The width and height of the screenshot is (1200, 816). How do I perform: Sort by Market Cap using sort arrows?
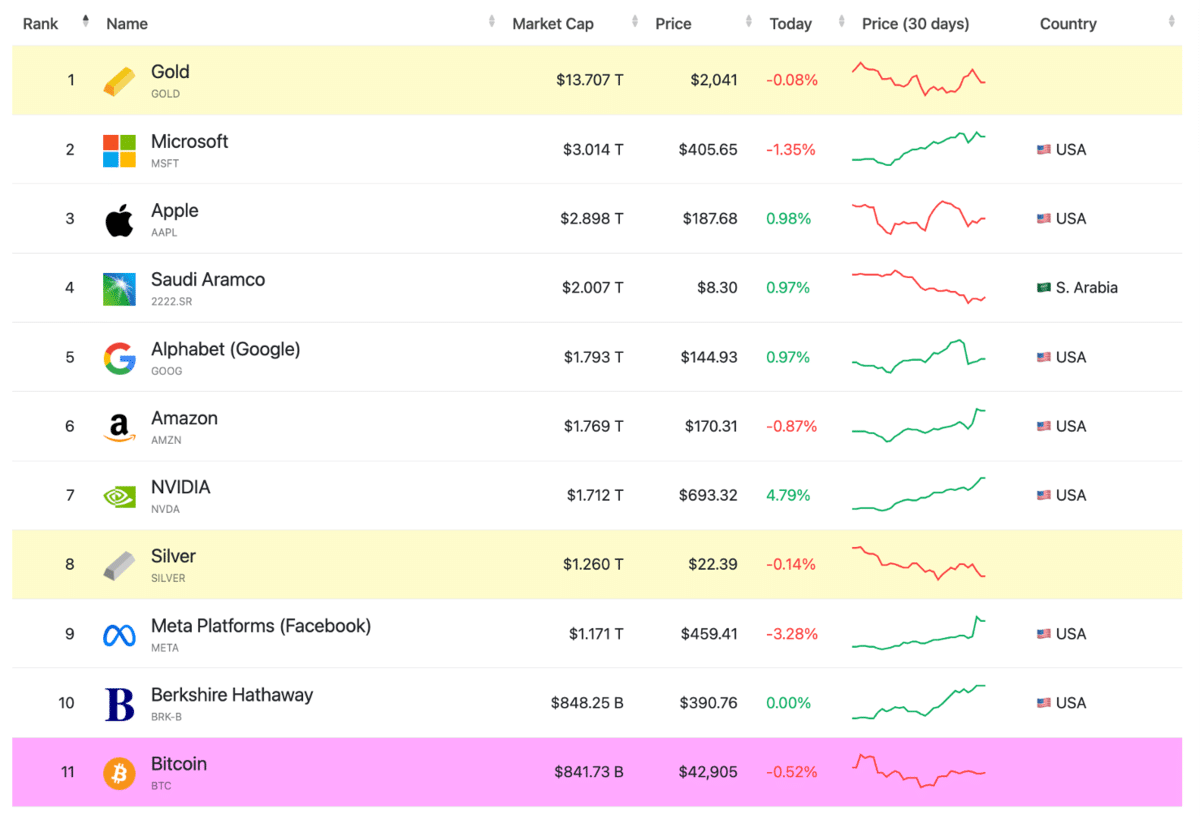coord(635,21)
